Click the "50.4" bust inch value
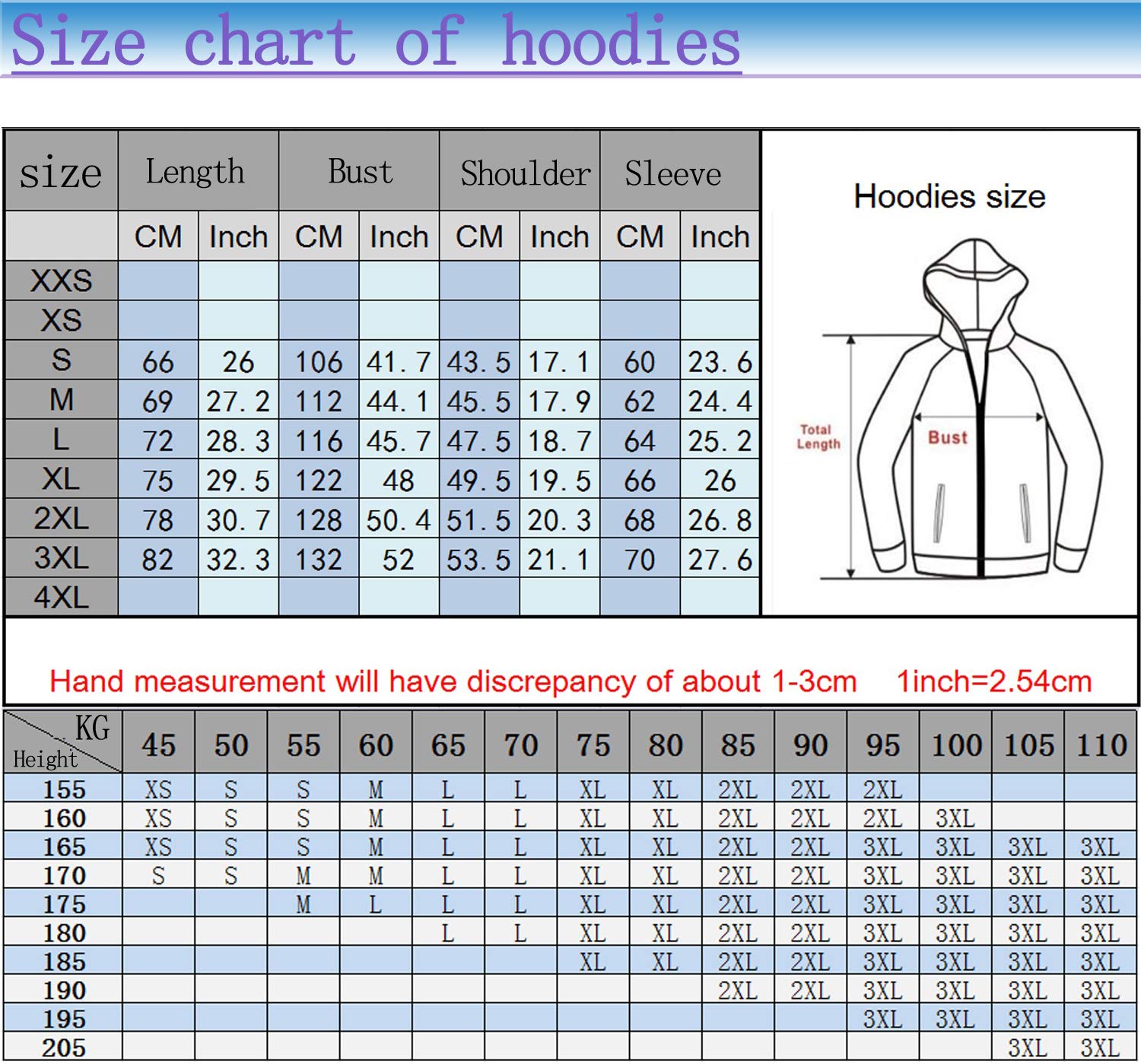This screenshot has width=1141, height=1064. pos(399,519)
